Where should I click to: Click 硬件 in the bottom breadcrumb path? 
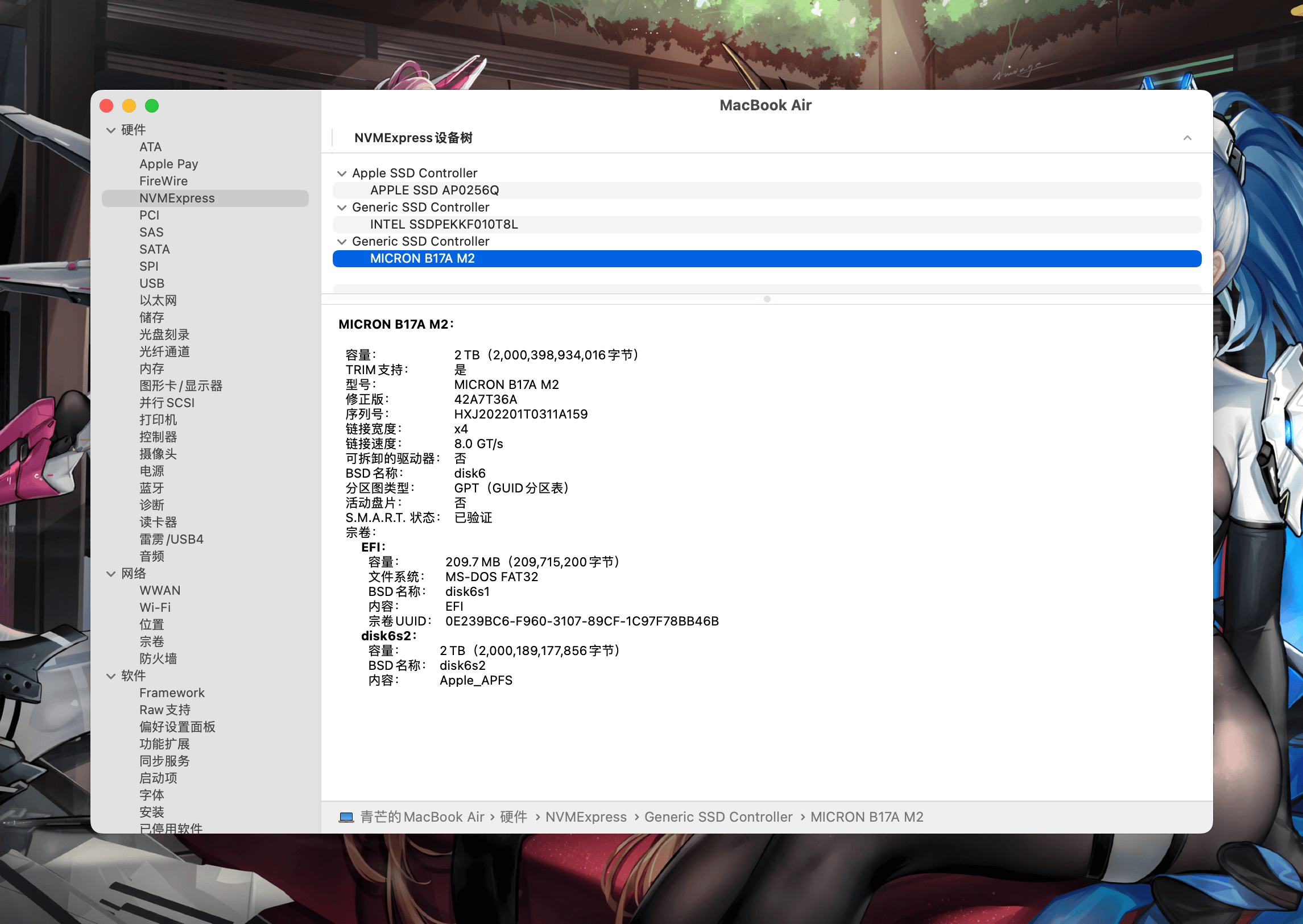(513, 817)
